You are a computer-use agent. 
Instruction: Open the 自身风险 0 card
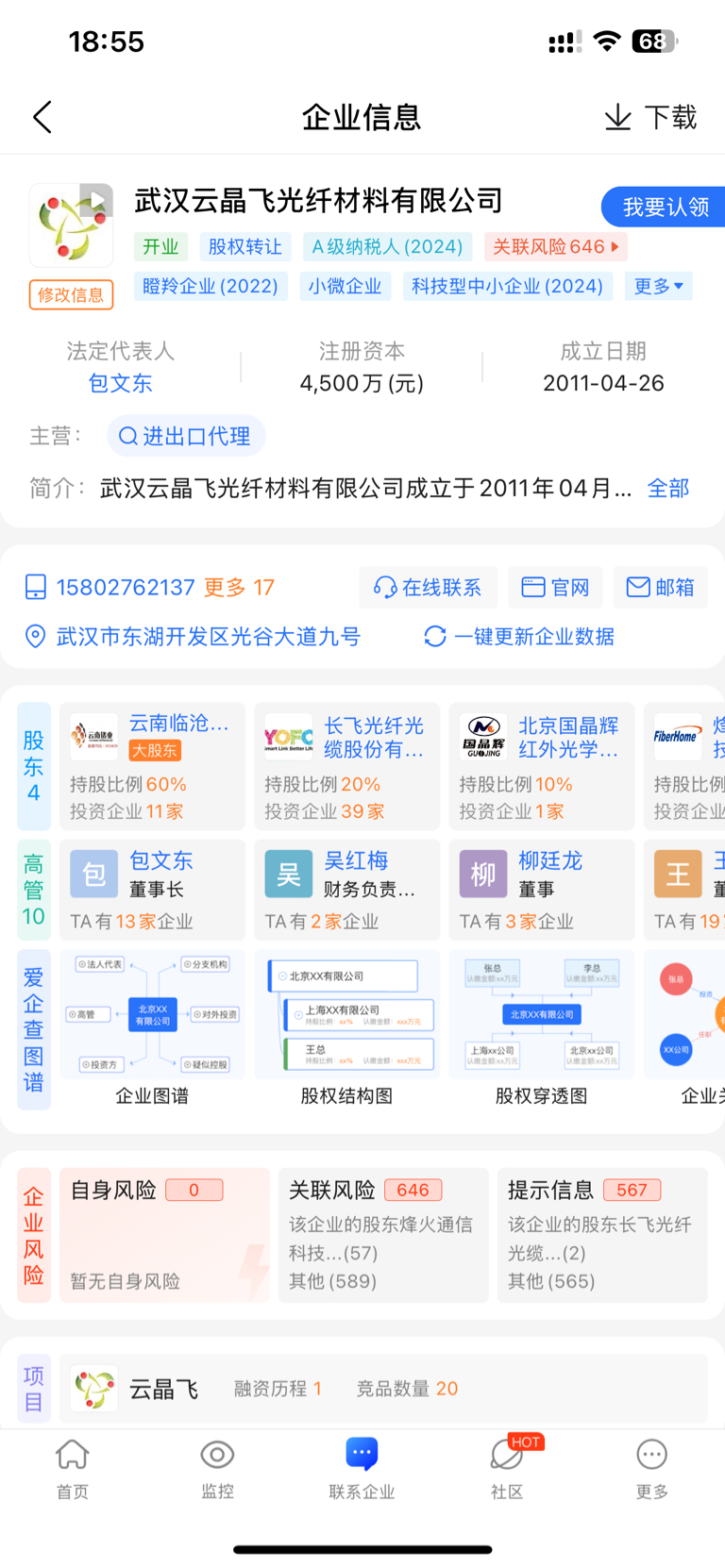pyautogui.click(x=164, y=1235)
